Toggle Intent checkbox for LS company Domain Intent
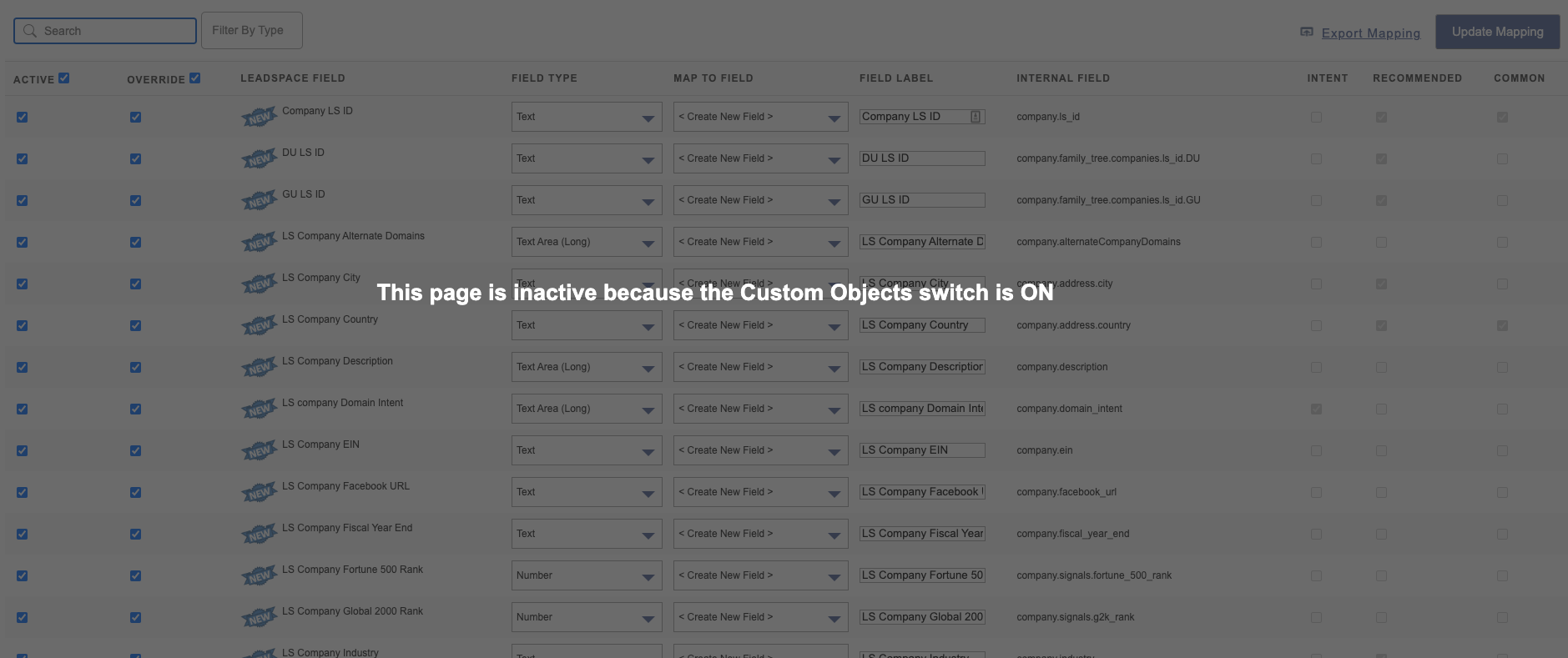The image size is (1568, 658). [x=1316, y=409]
